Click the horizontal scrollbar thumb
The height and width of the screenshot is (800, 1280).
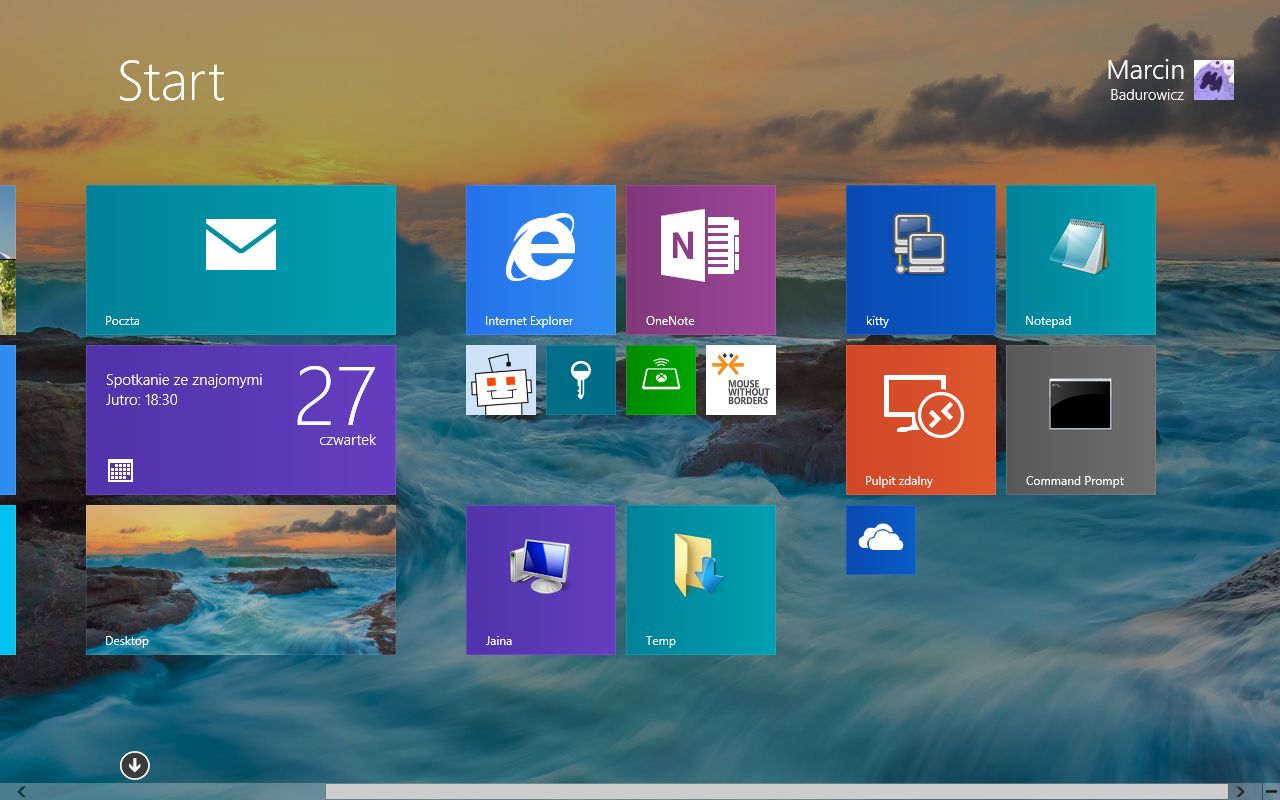(x=776, y=792)
